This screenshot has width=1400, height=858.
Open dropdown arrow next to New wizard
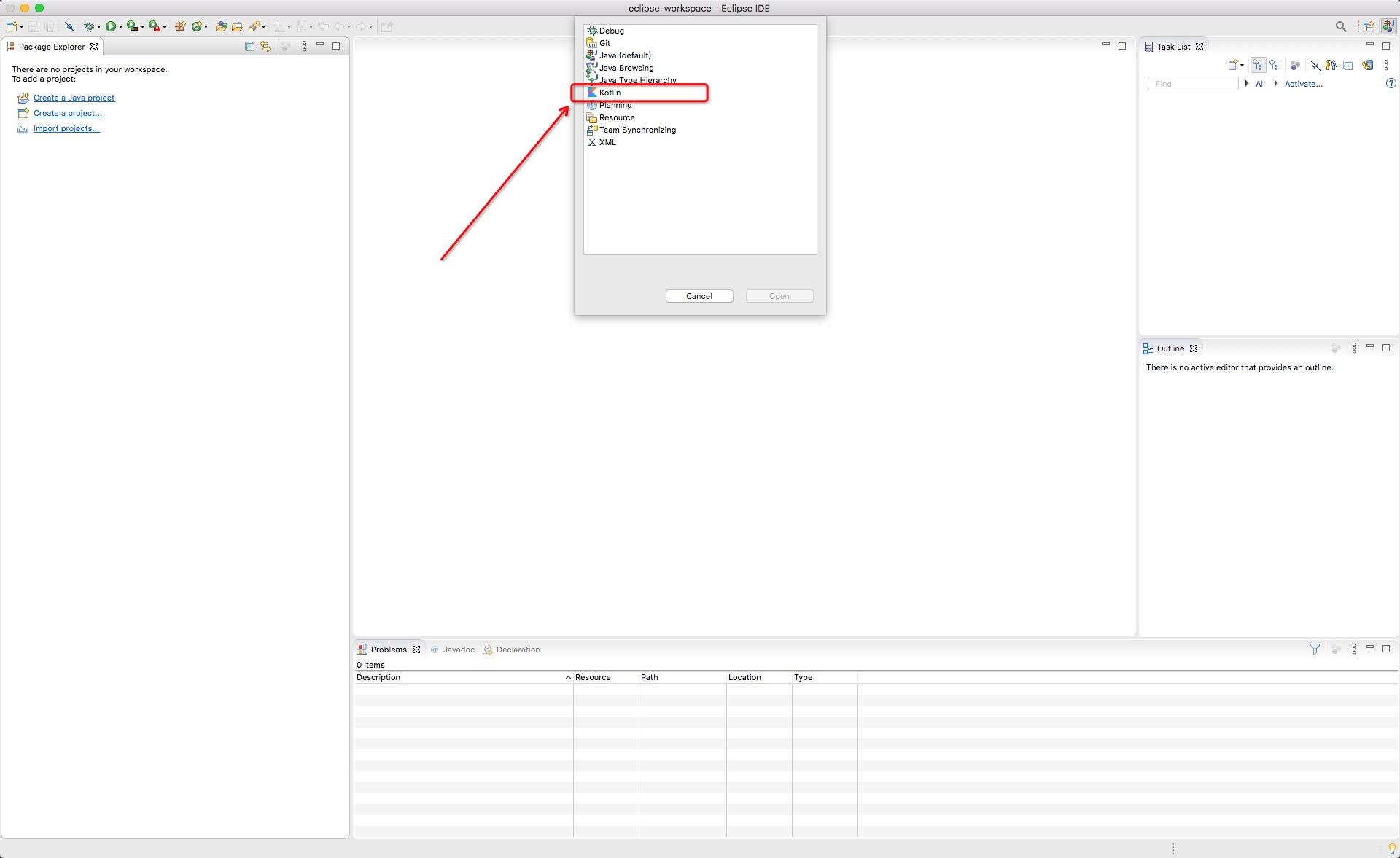pyautogui.click(x=22, y=27)
